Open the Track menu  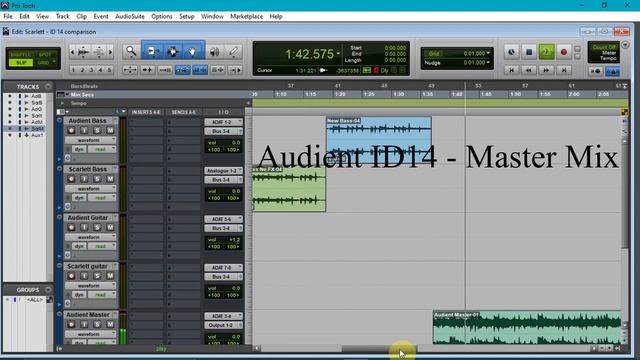(x=62, y=16)
